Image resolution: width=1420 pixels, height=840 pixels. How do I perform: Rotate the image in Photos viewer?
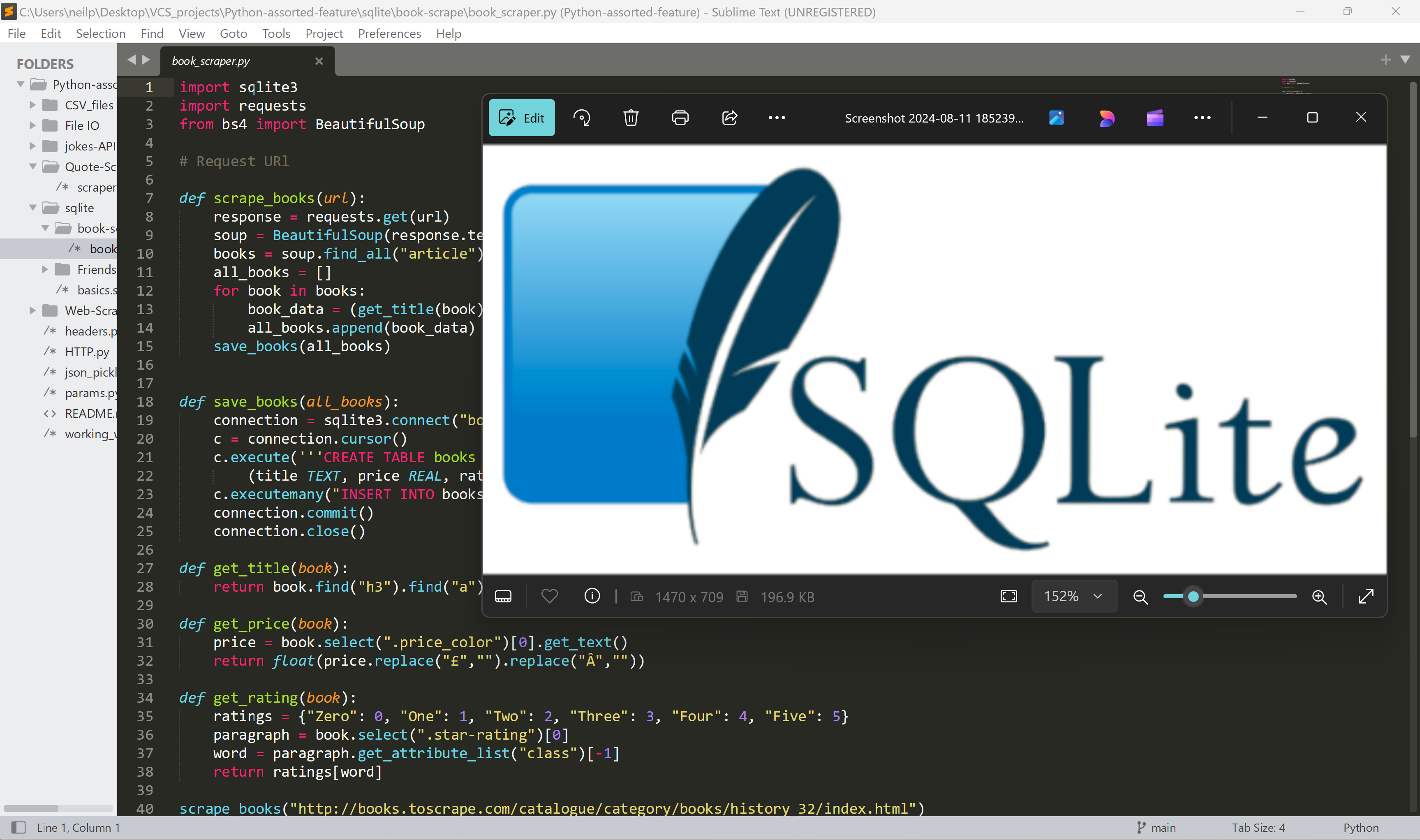click(x=582, y=118)
